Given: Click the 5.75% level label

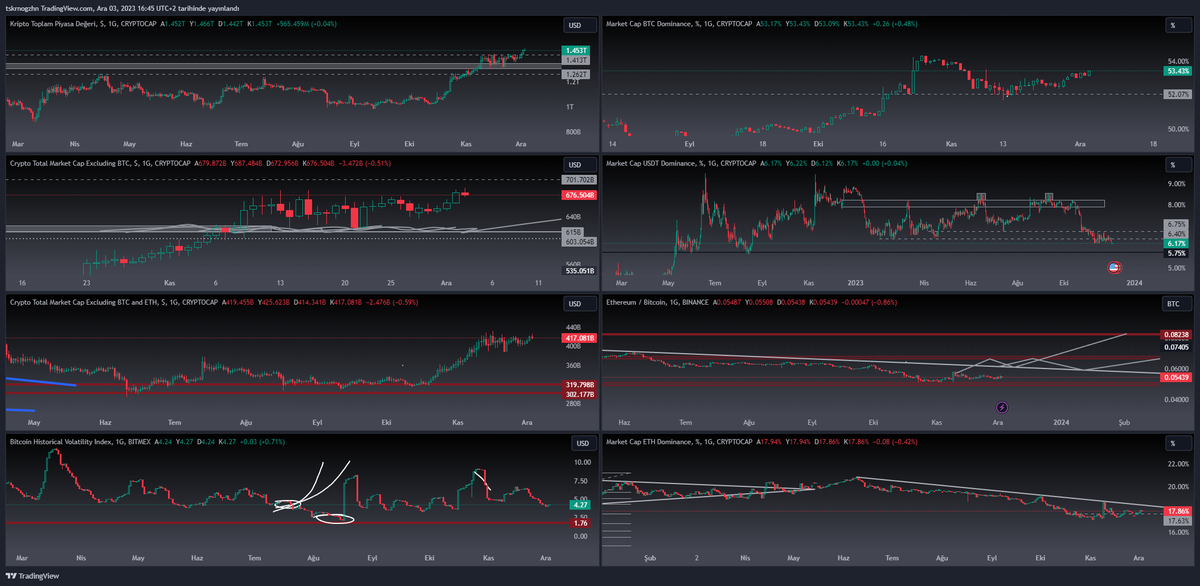Looking at the screenshot, I should click(1175, 253).
